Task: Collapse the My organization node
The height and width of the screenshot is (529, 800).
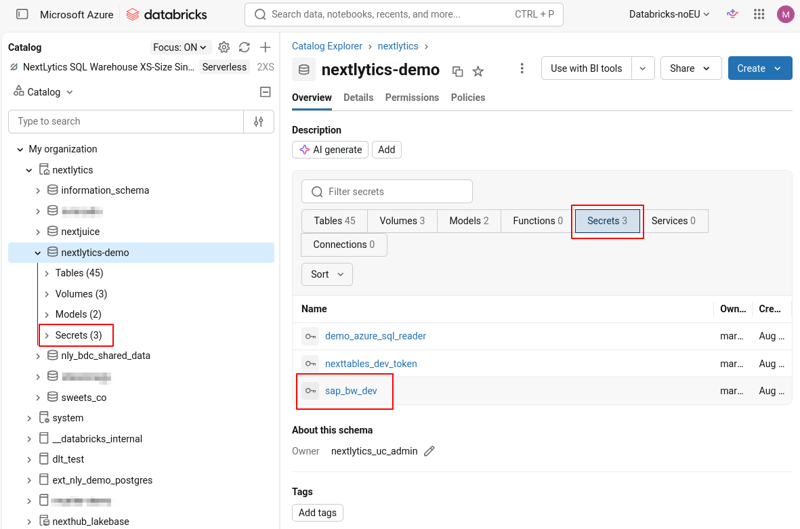Action: point(20,149)
